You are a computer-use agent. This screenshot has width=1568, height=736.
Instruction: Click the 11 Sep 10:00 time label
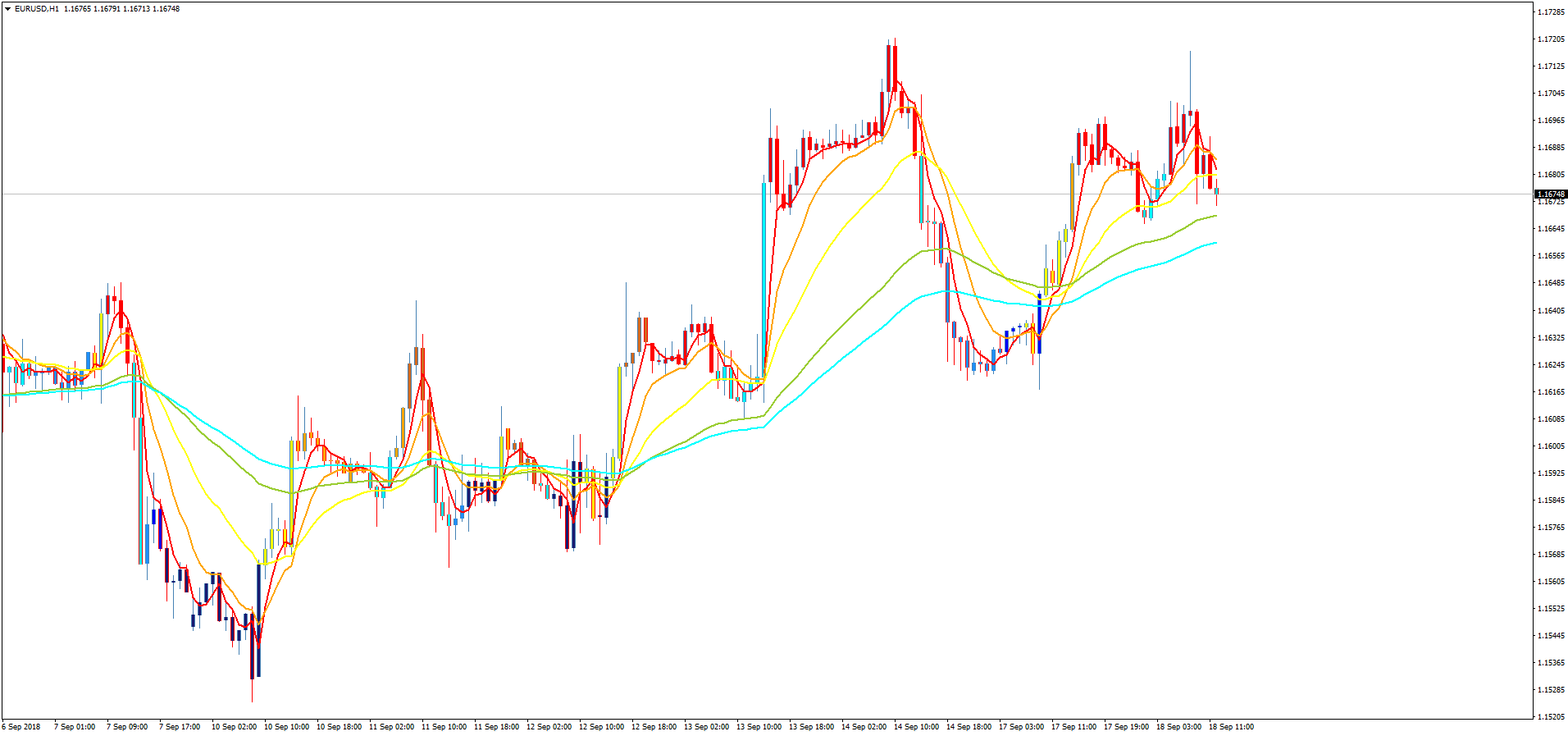coord(444,727)
